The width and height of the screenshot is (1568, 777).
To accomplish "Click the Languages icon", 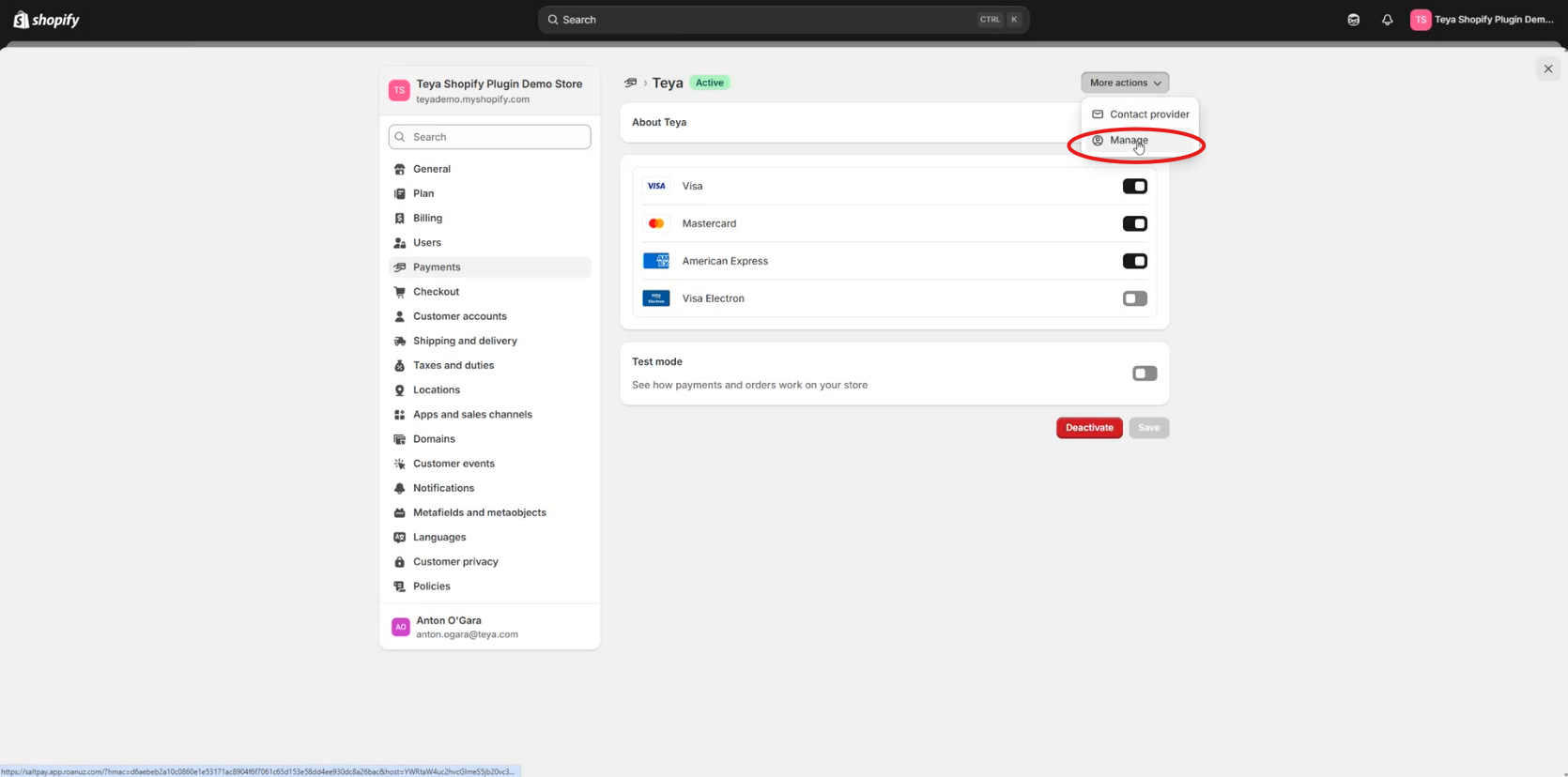I will (x=400, y=537).
